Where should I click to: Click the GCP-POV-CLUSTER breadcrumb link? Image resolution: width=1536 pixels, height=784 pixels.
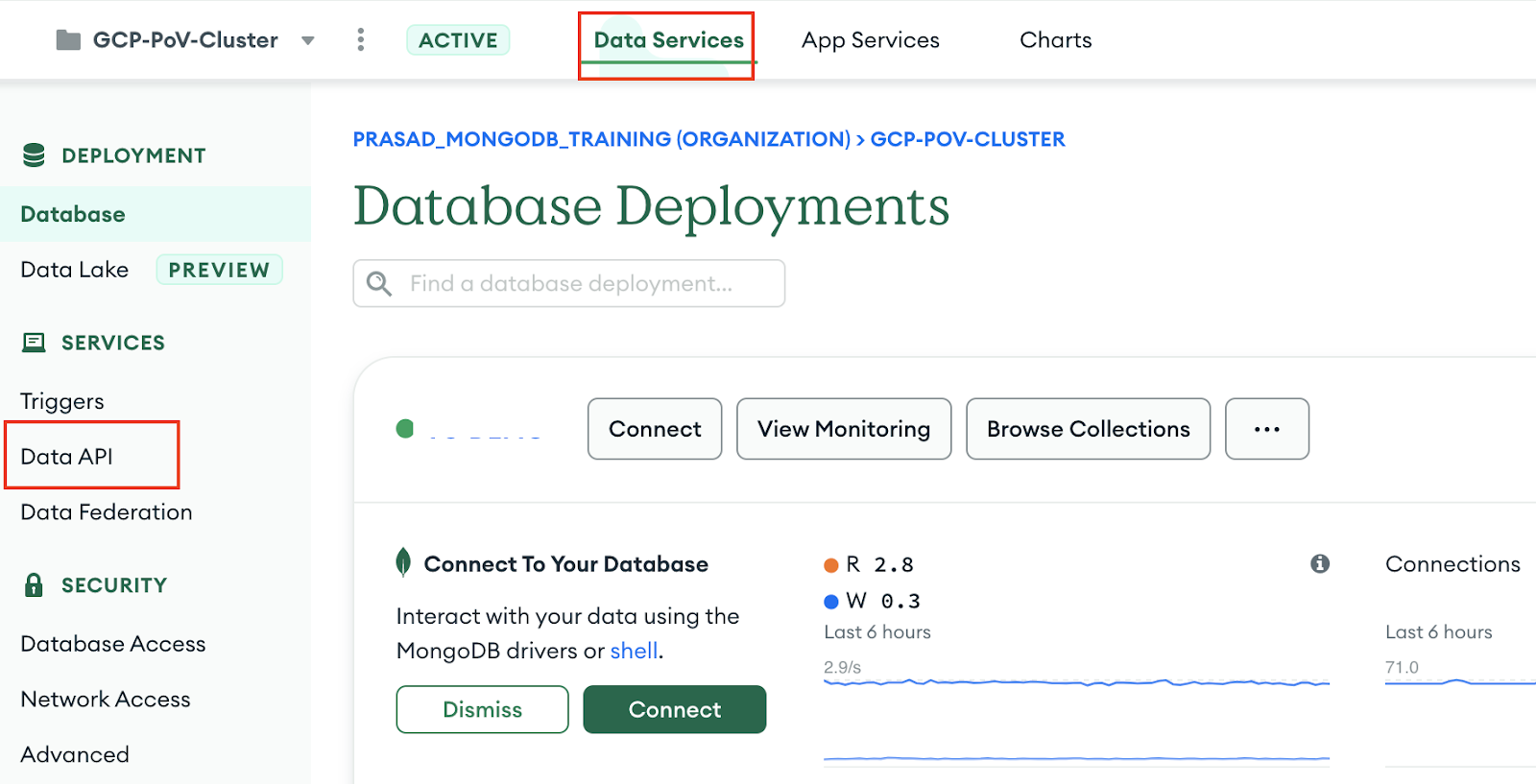point(968,139)
